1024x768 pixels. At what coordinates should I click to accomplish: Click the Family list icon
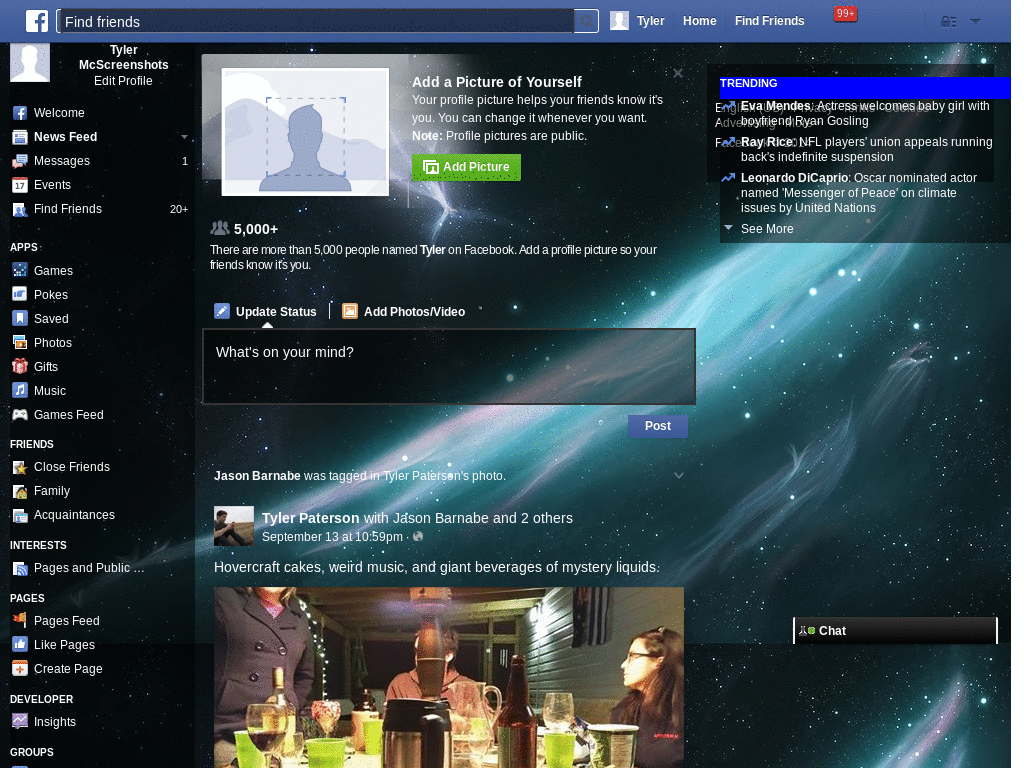20,491
